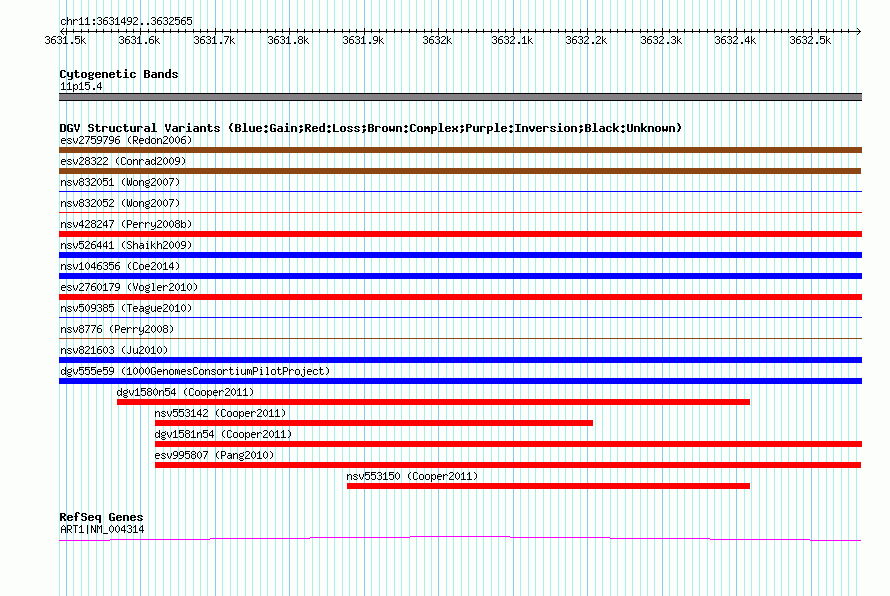The image size is (890, 596).
Task: Click the RefSeq Genes track title
Action: [x=102, y=517]
